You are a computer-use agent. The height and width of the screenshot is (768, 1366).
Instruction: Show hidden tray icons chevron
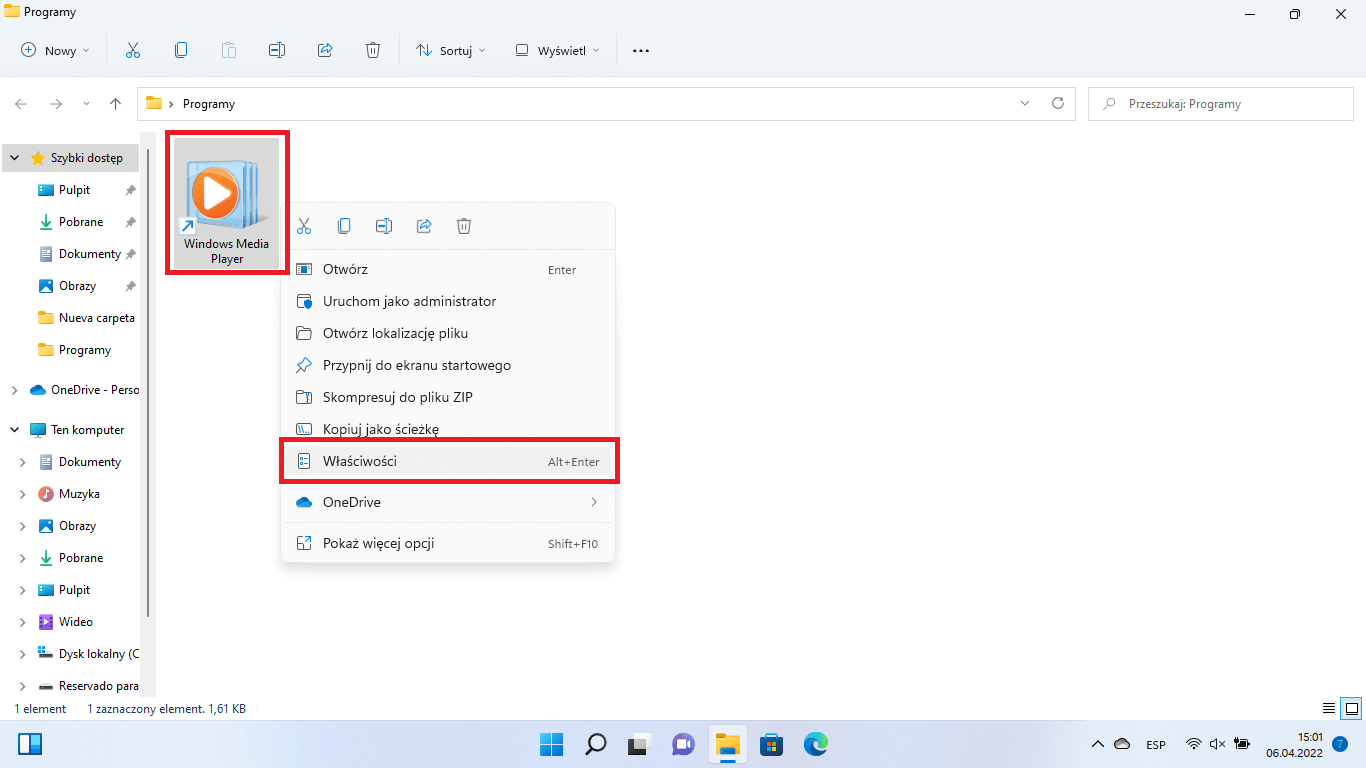(x=1098, y=744)
